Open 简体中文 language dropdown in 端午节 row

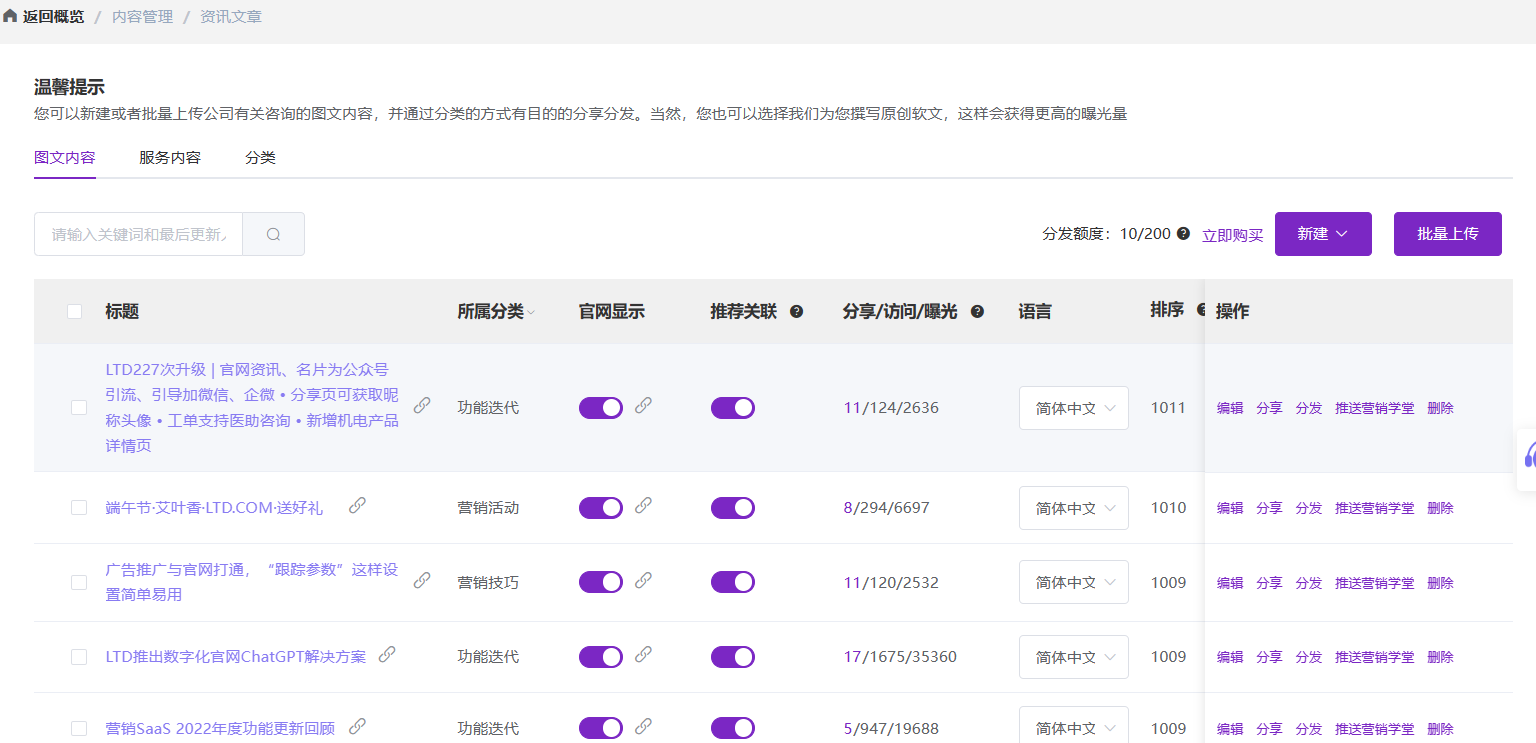pos(1073,508)
